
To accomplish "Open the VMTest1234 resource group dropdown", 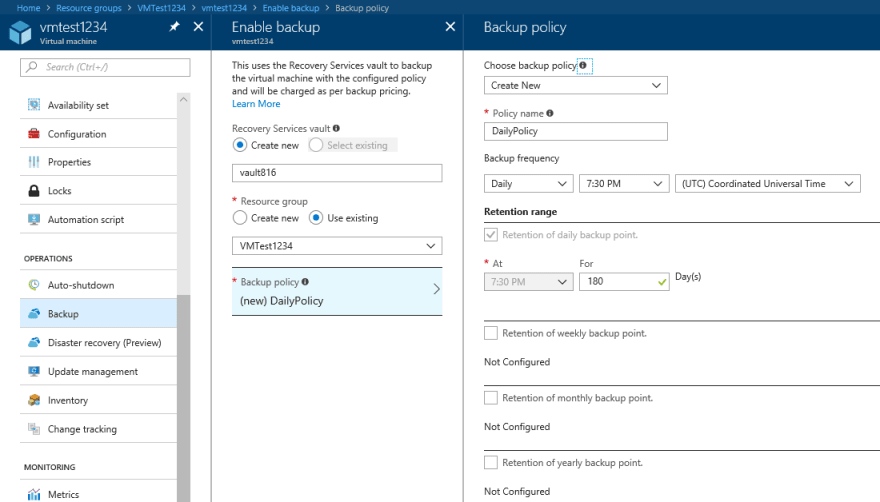I will point(337,246).
